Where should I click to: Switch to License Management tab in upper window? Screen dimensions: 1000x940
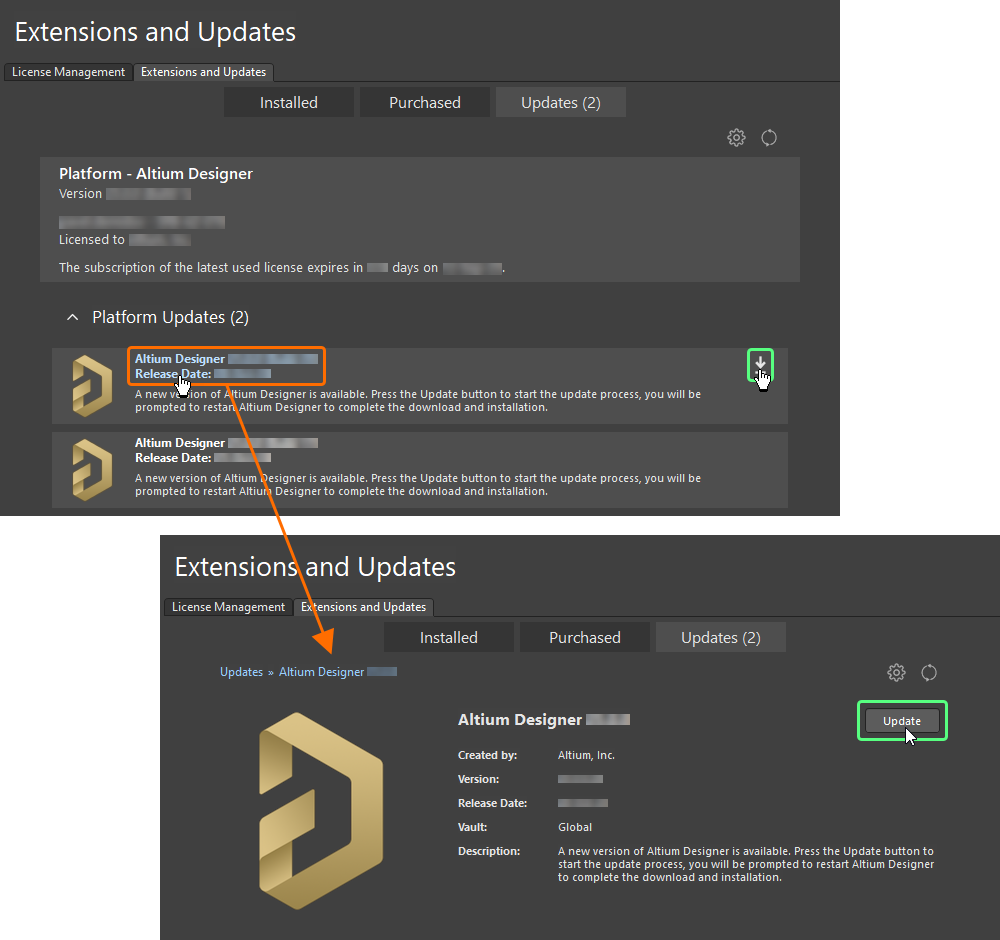click(68, 72)
